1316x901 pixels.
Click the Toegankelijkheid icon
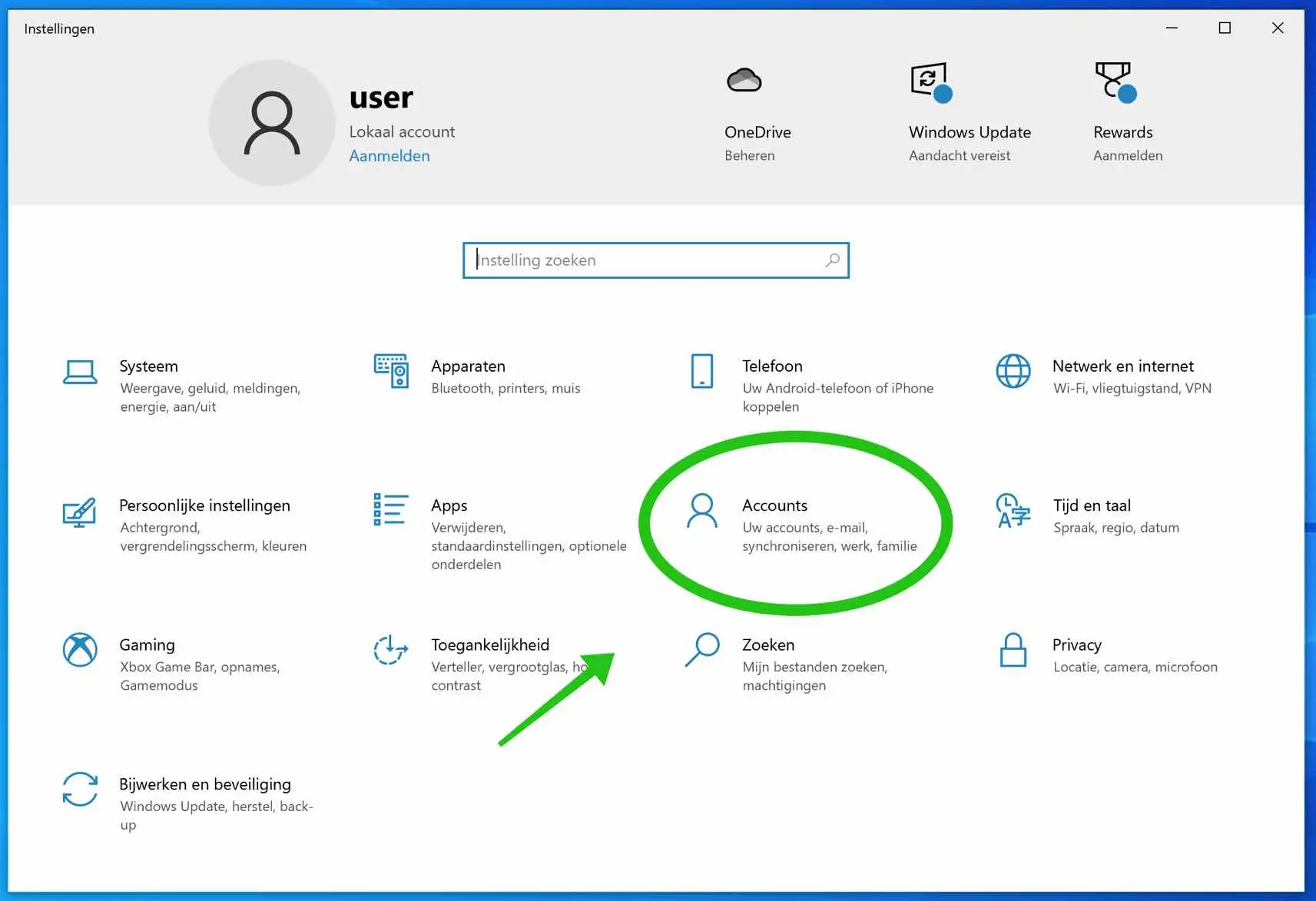pyautogui.click(x=390, y=650)
